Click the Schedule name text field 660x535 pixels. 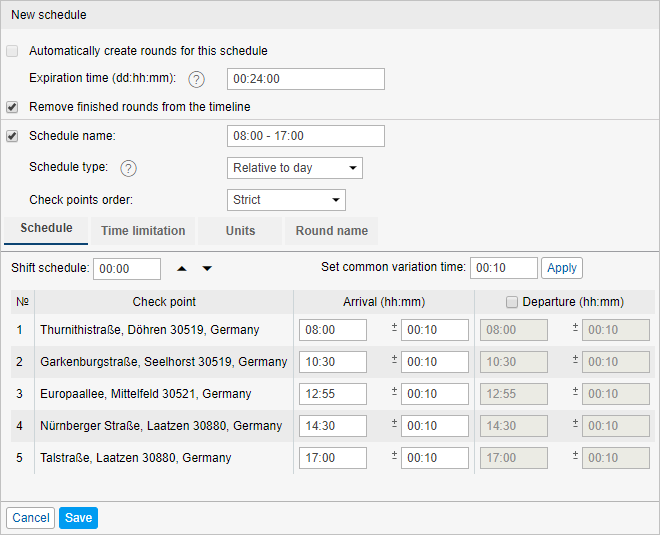tap(305, 136)
